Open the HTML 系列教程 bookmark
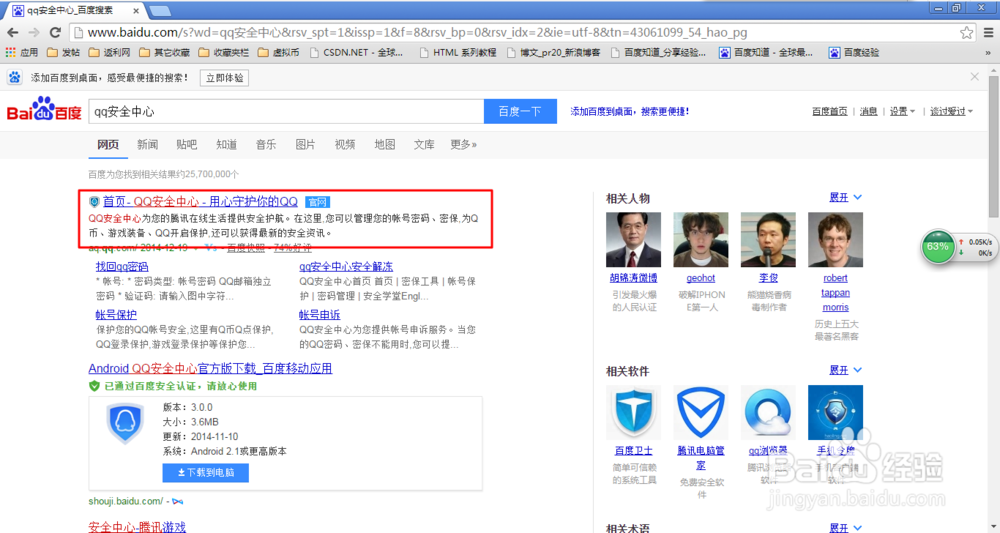The width and height of the screenshot is (1000, 533). [458, 52]
